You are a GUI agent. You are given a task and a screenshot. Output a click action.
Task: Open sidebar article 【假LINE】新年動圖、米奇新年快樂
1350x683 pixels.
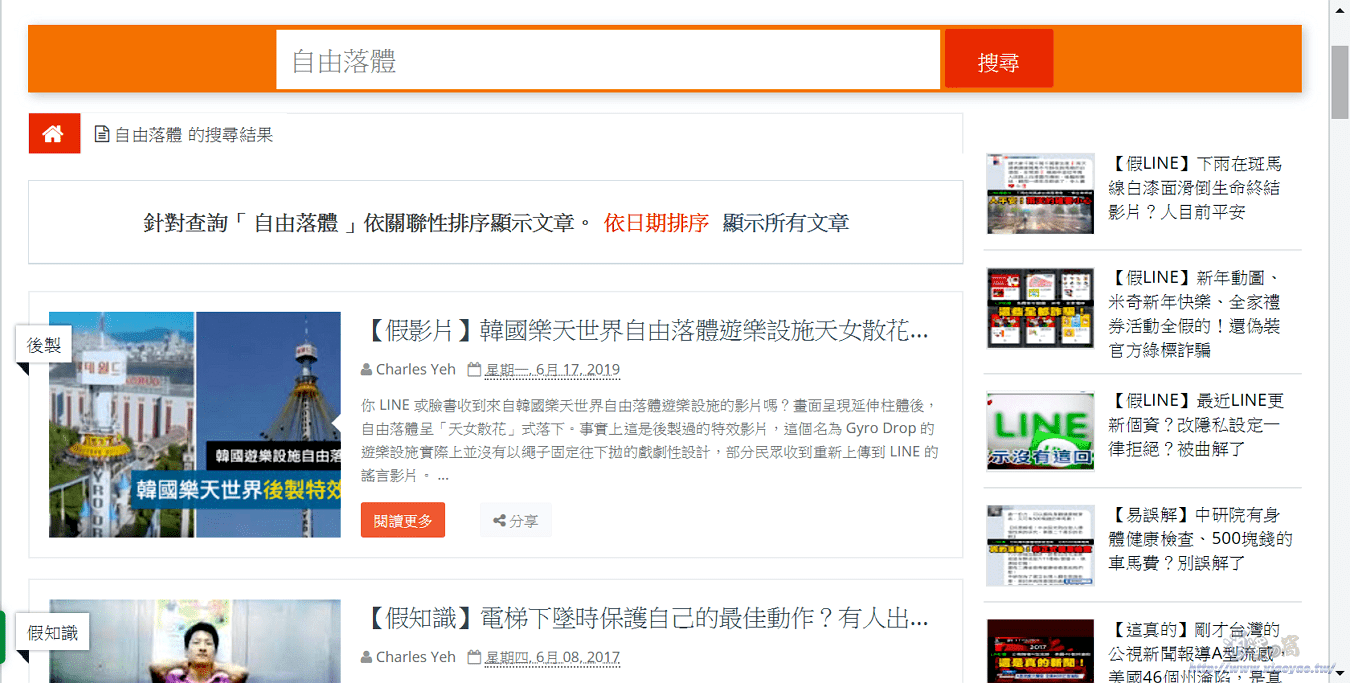click(x=1195, y=314)
